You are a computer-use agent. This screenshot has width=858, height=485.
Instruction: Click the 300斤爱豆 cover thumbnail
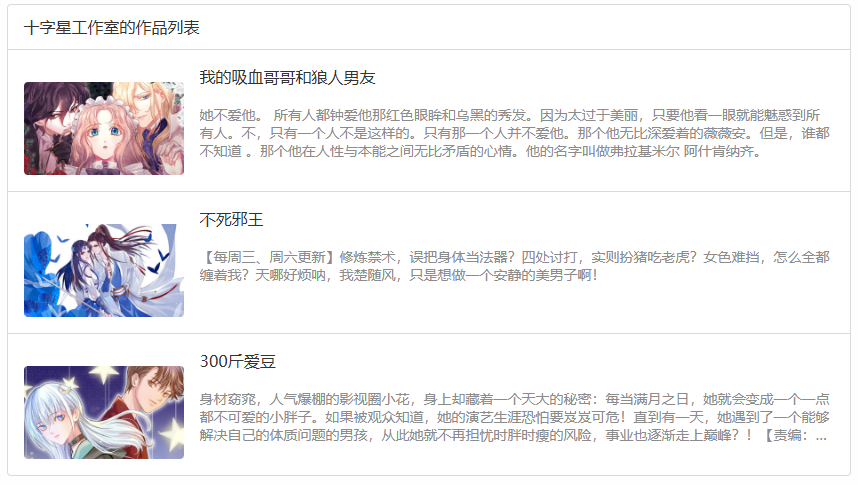tap(104, 412)
